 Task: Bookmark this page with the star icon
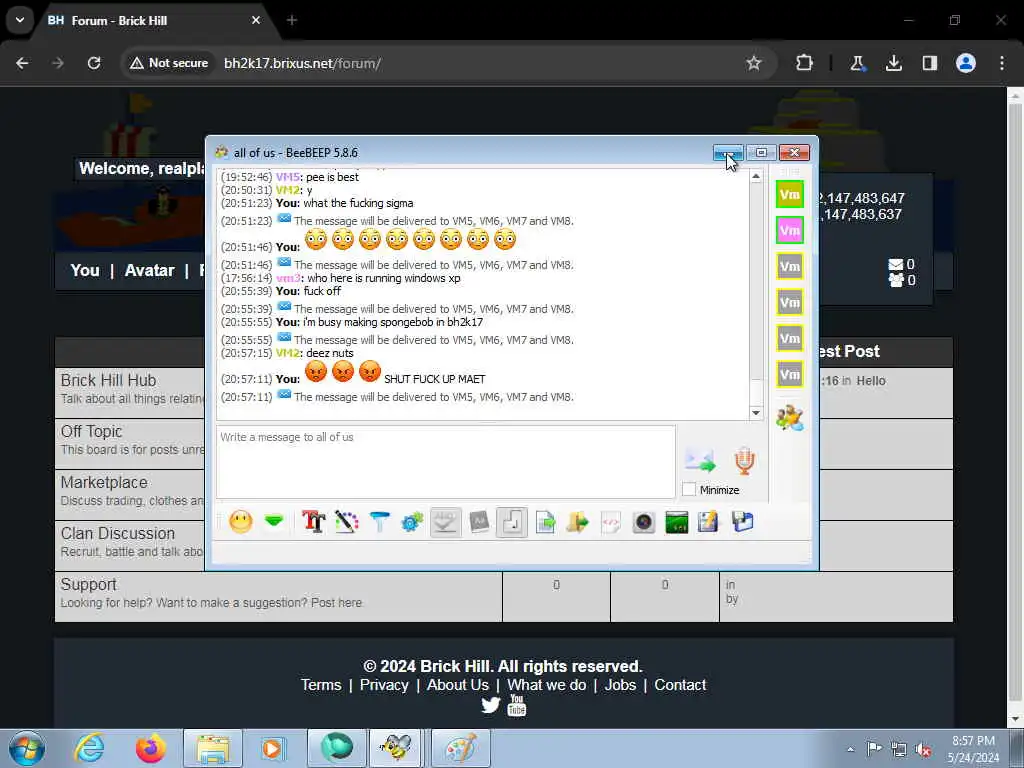tap(754, 63)
